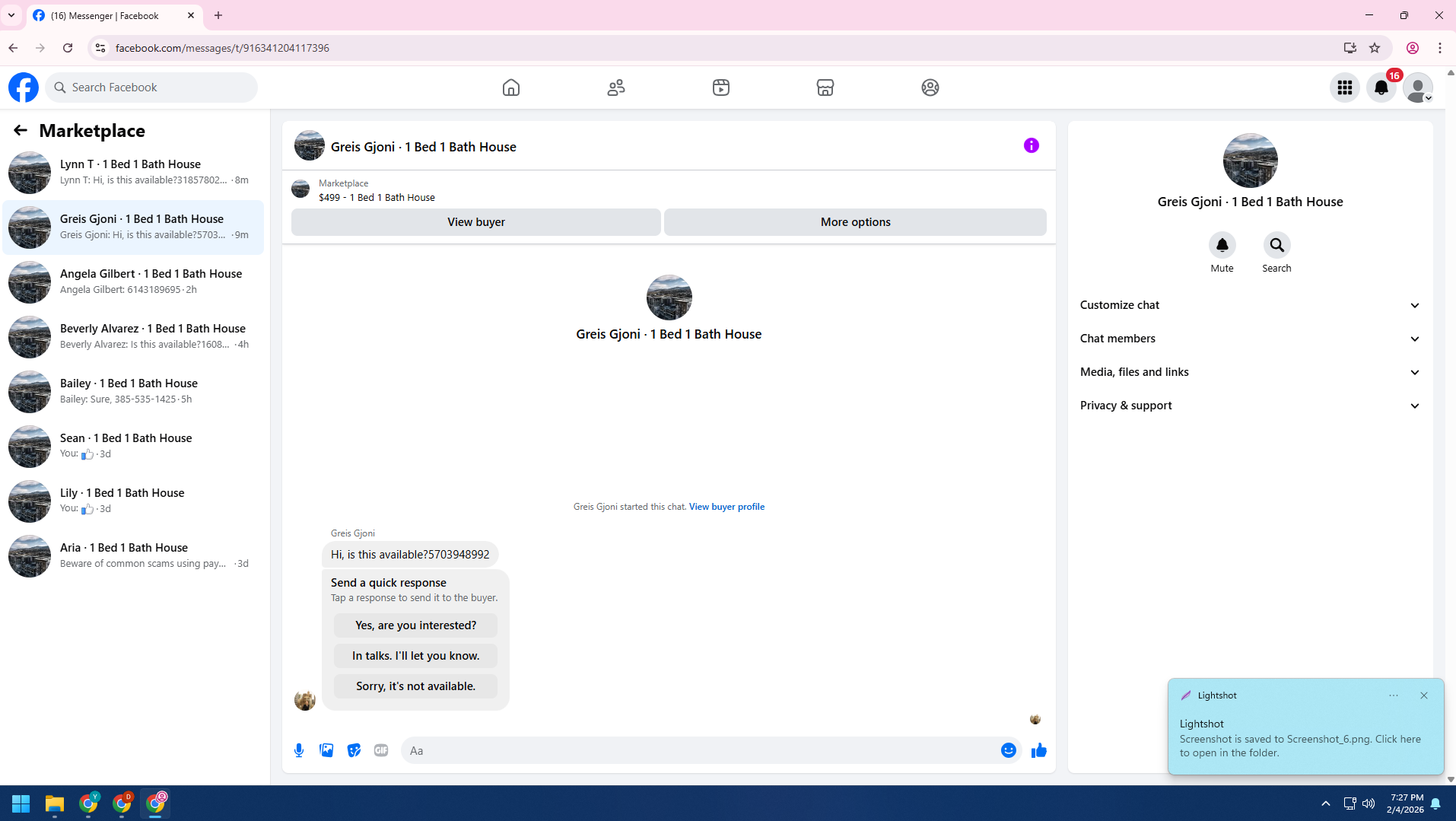Click the Search Facebook box

point(152,88)
